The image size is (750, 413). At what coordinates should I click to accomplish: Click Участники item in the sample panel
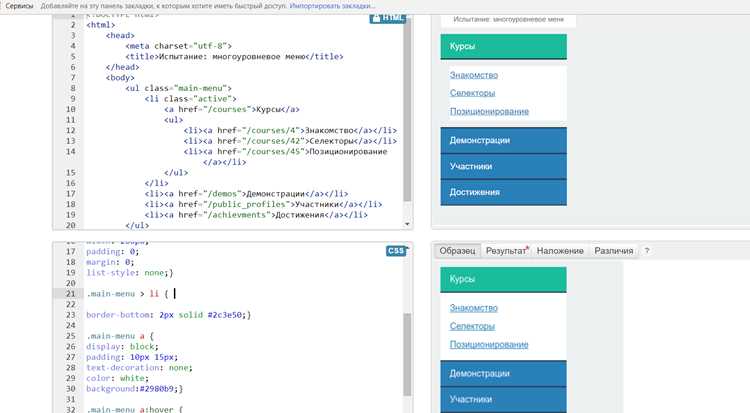pyautogui.click(x=503, y=399)
